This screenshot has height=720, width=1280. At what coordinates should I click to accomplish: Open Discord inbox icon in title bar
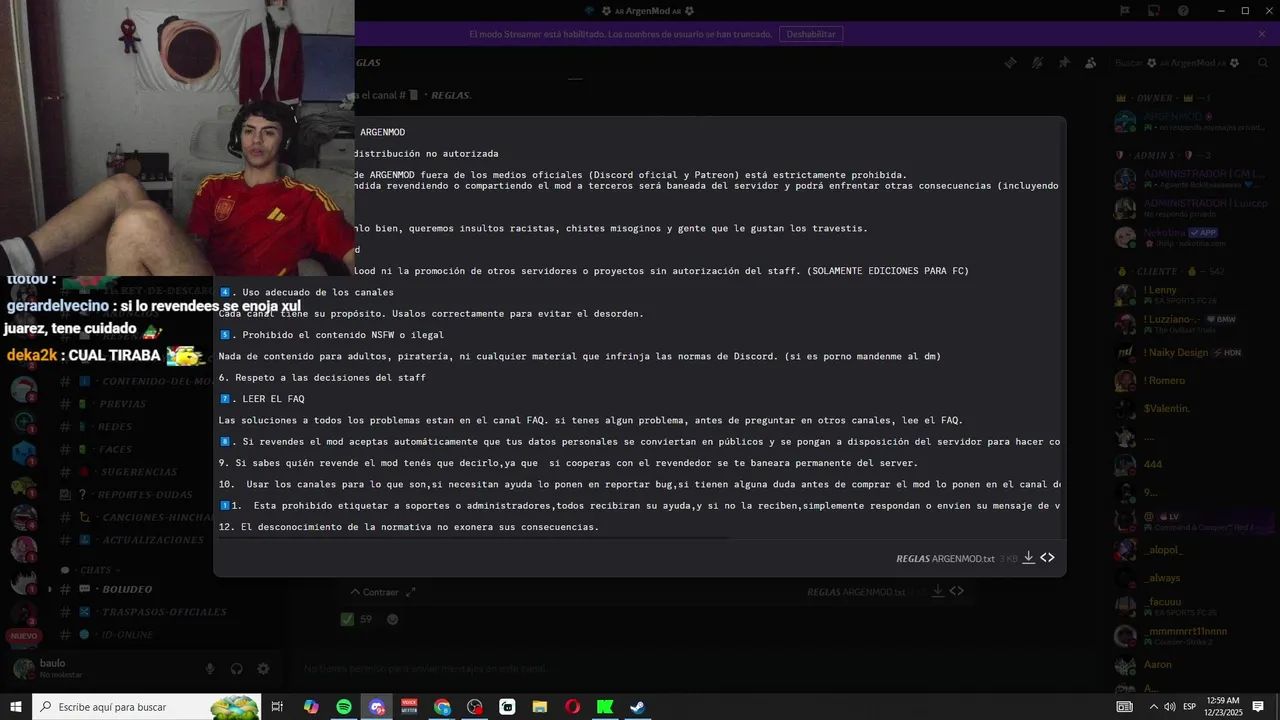coord(1155,10)
